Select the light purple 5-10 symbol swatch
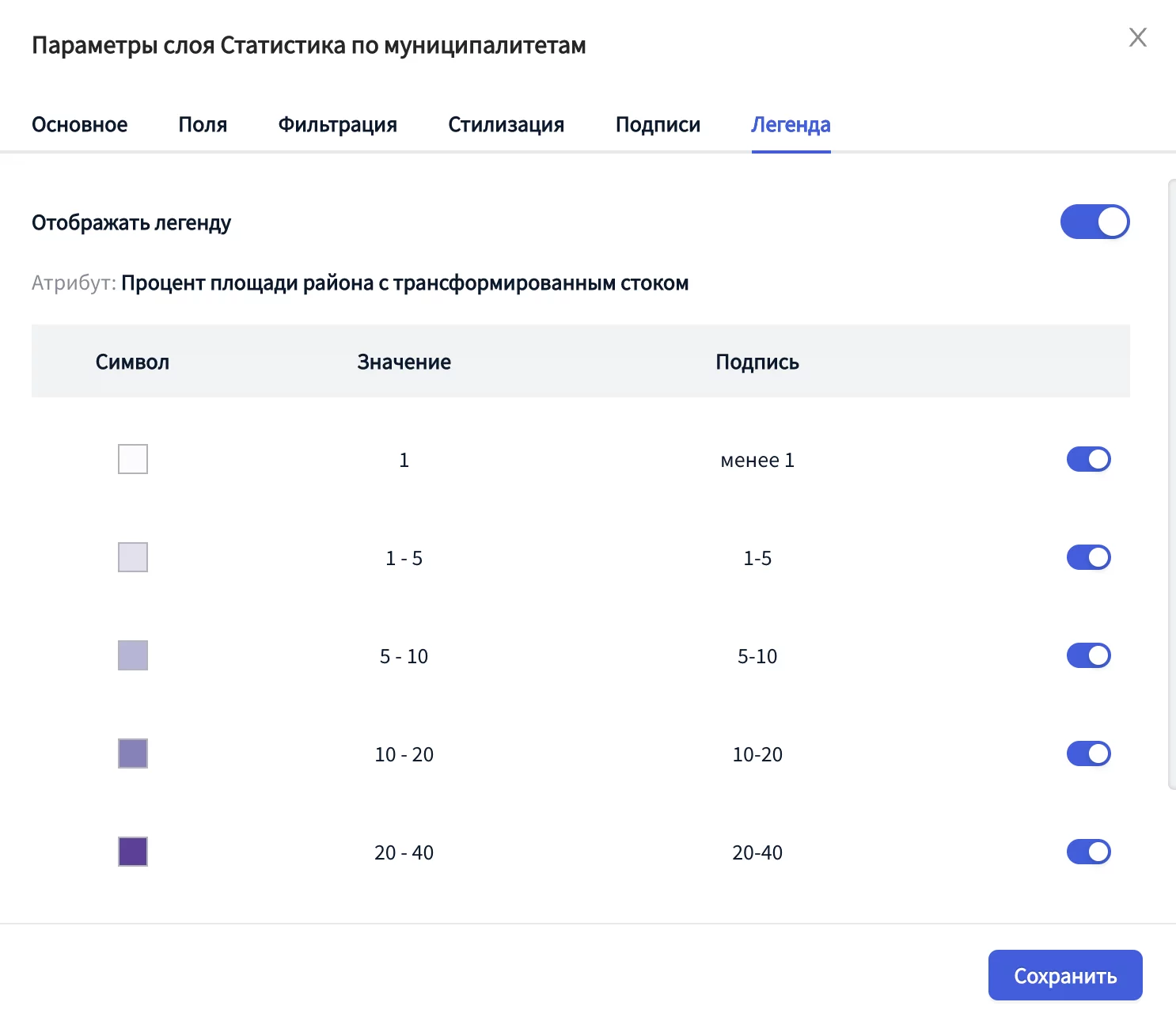 (133, 655)
